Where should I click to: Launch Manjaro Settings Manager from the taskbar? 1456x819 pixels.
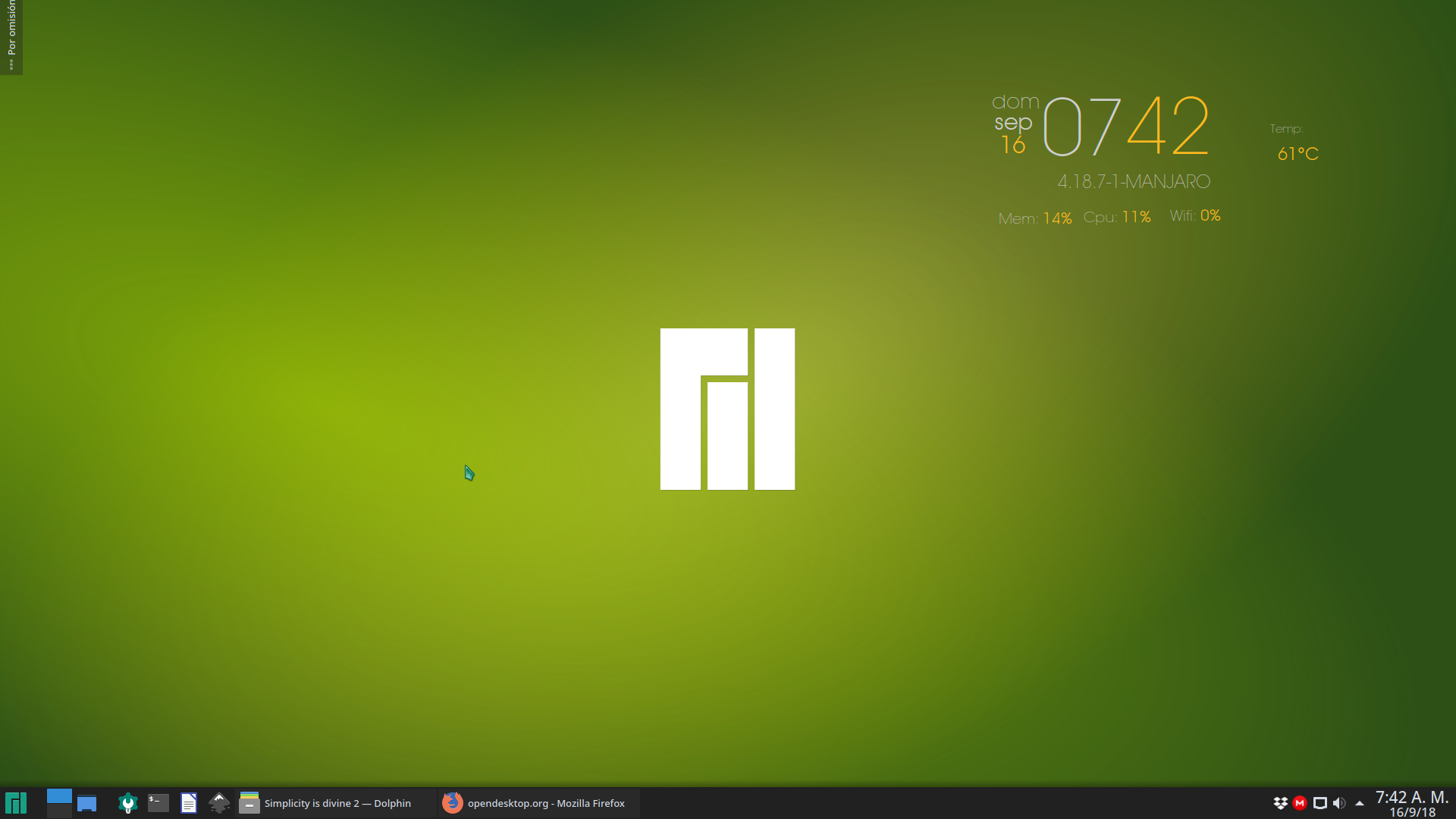127,803
